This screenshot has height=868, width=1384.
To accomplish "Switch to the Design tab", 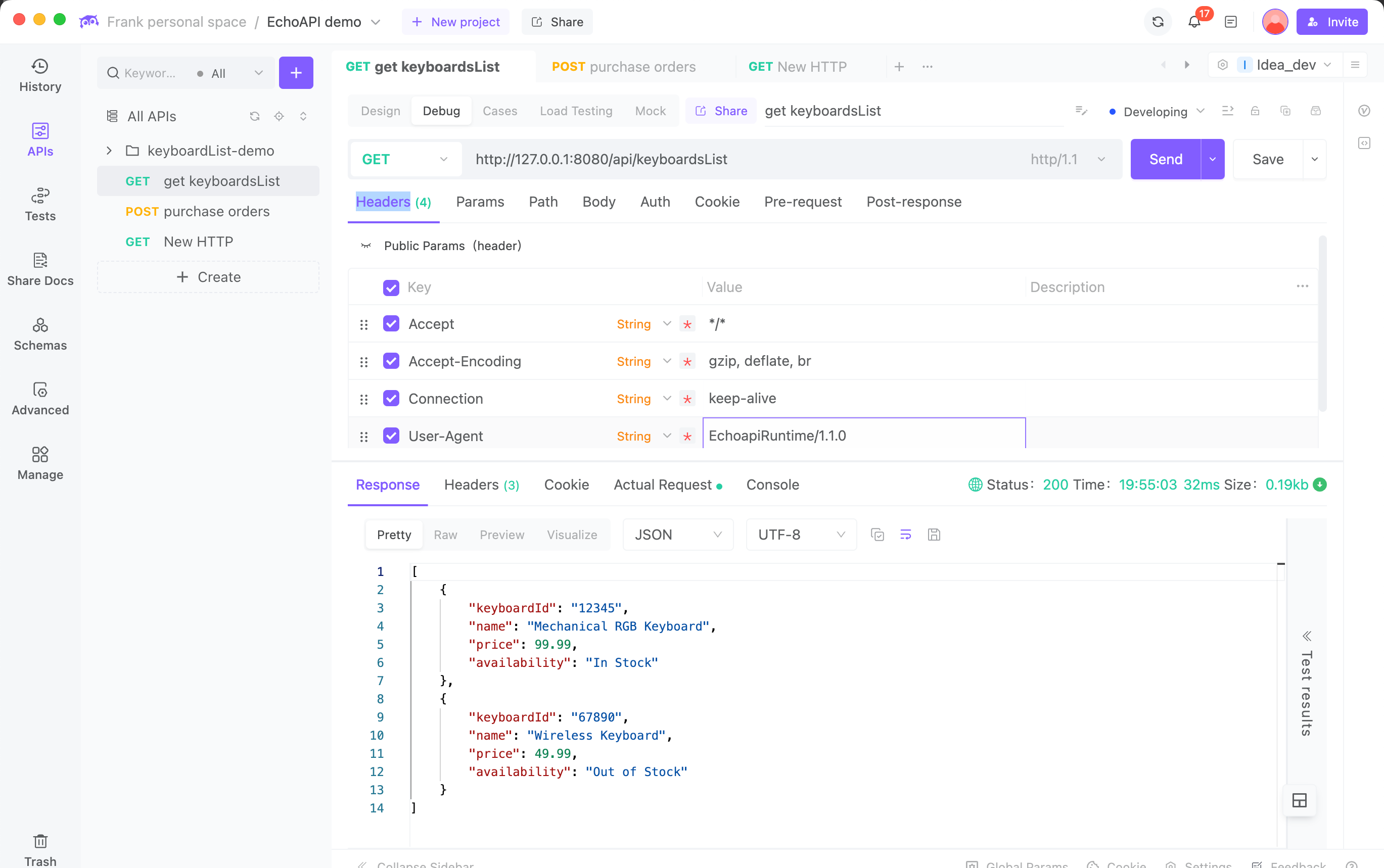I will coord(380,111).
